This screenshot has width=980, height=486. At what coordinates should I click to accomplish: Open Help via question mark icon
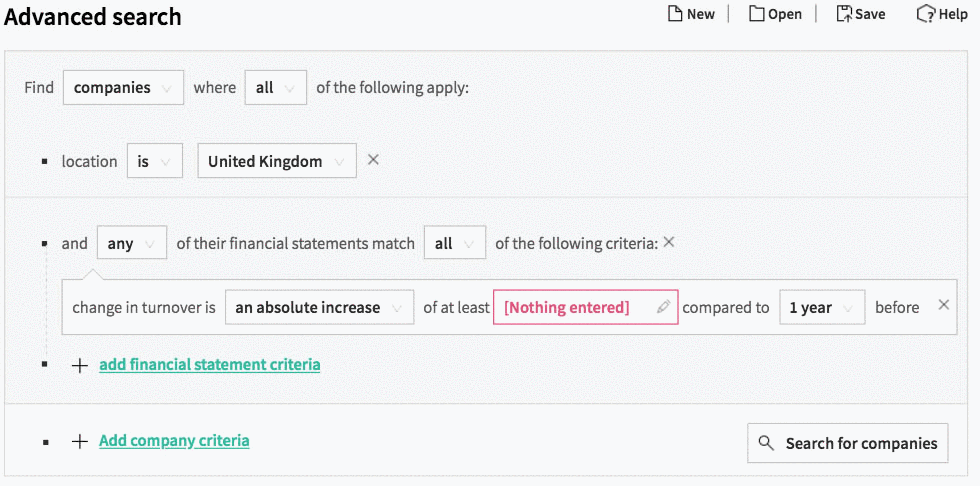point(926,14)
